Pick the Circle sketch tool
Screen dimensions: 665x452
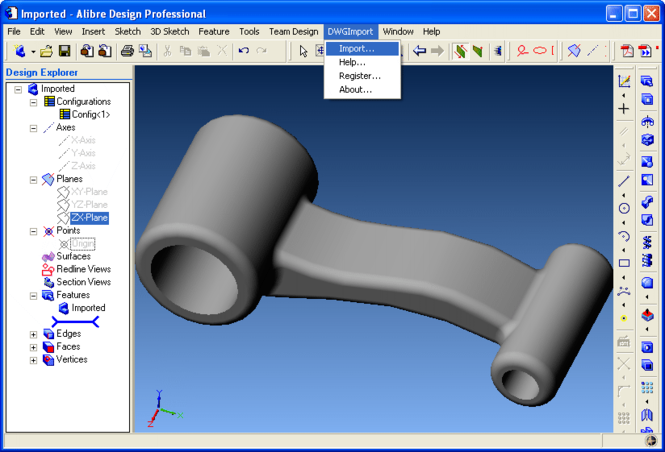624,208
